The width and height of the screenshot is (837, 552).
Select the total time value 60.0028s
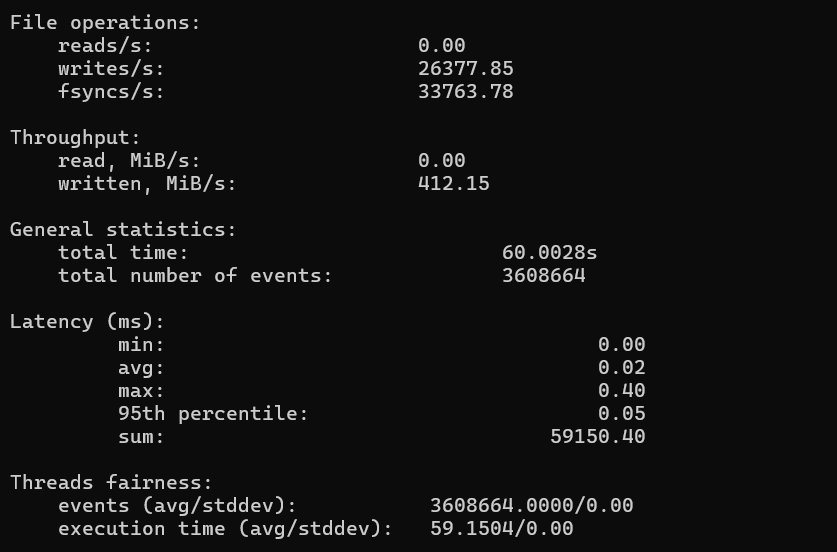[x=549, y=253]
